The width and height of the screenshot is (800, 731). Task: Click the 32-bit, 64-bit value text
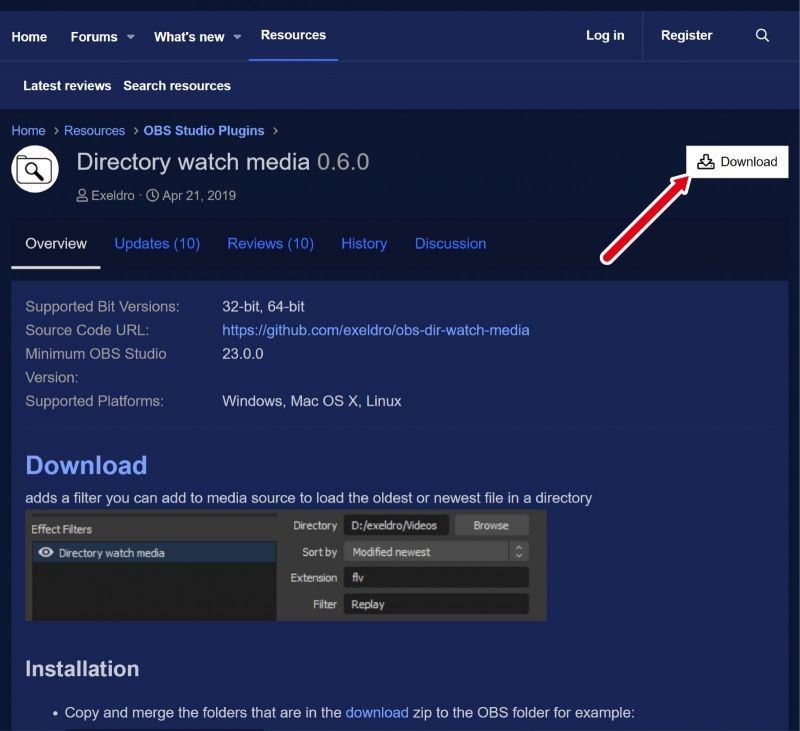click(263, 307)
